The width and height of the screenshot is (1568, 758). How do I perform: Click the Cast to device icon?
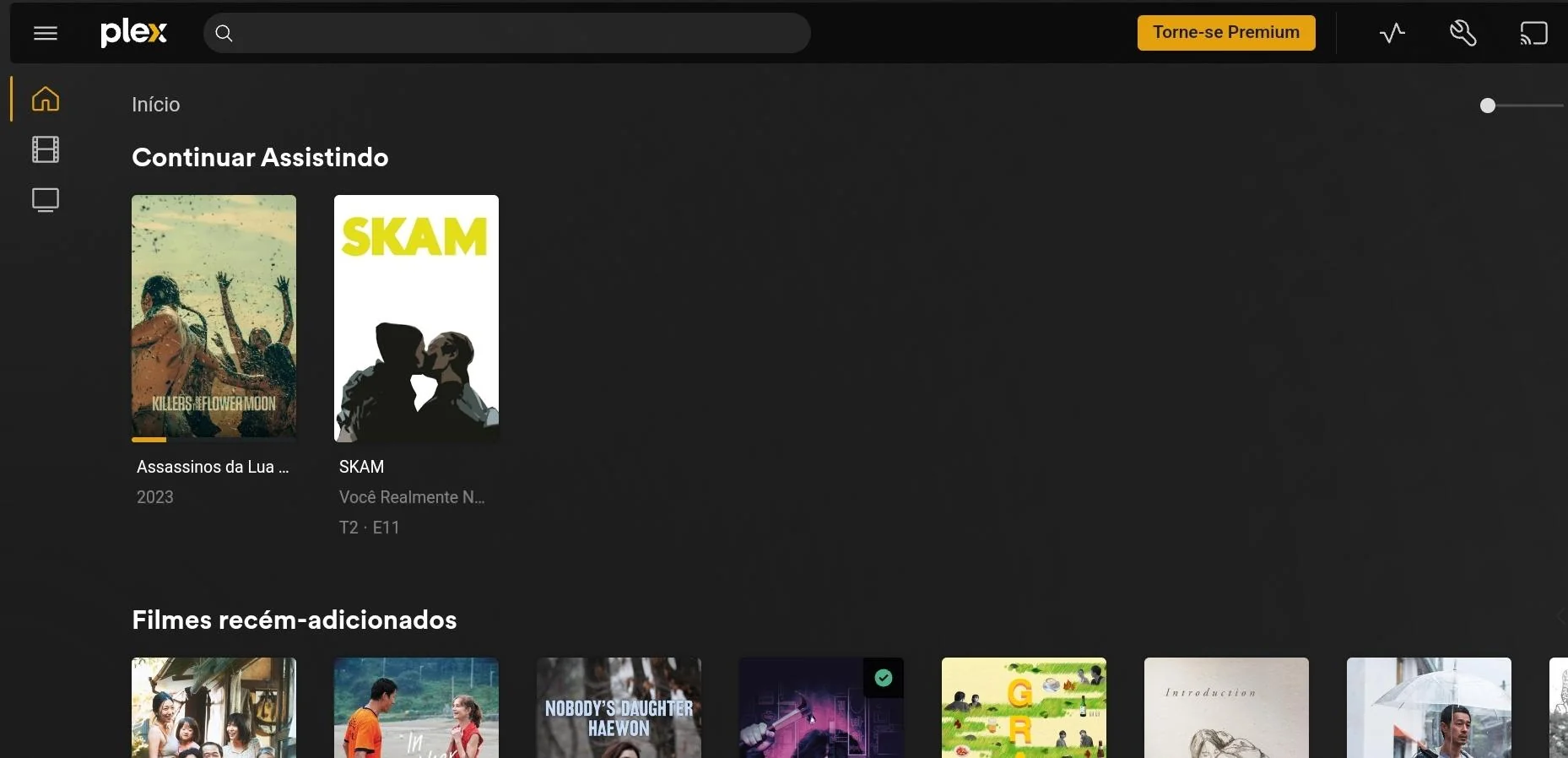(x=1533, y=33)
